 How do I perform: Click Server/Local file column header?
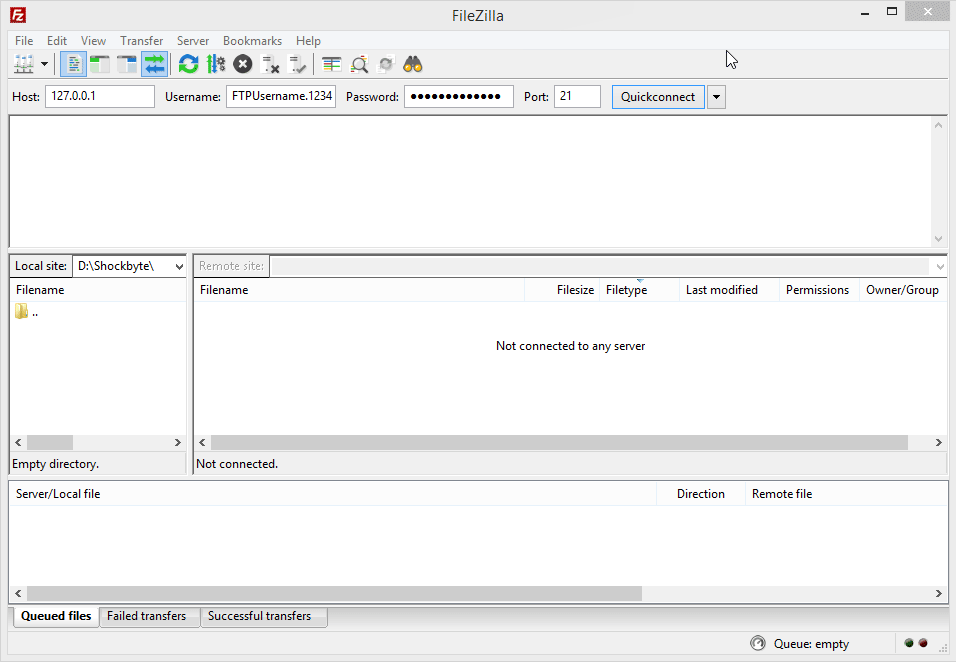[333, 494]
